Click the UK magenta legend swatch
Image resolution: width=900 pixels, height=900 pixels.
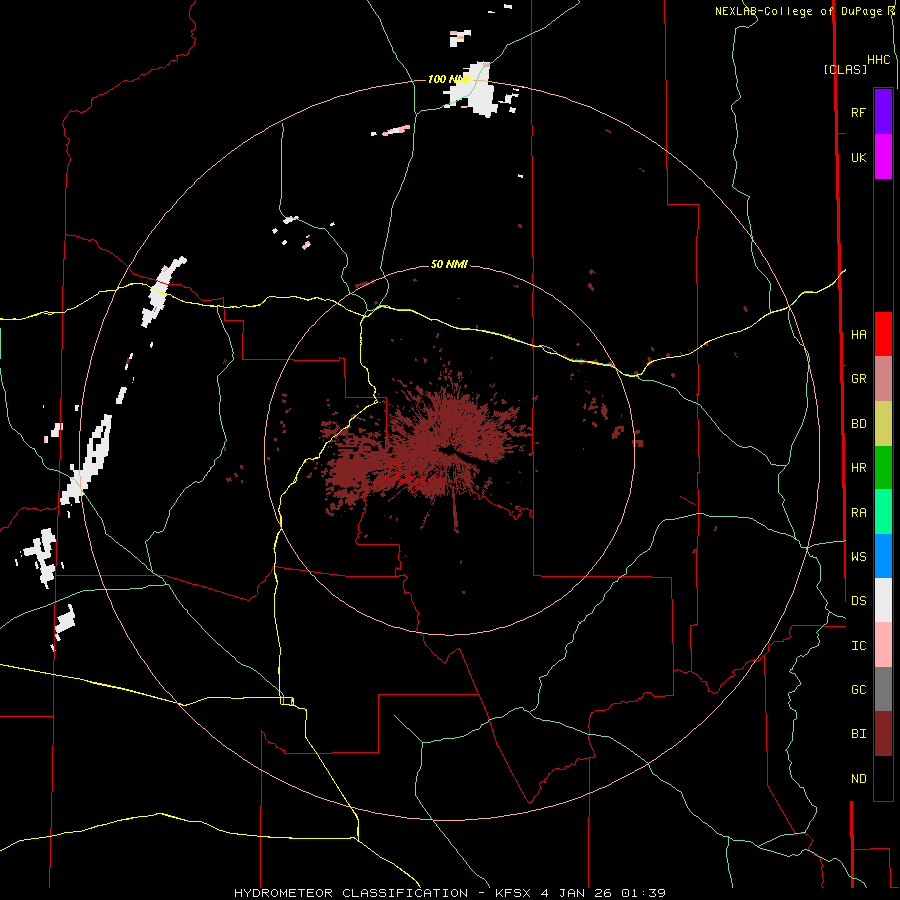[883, 157]
